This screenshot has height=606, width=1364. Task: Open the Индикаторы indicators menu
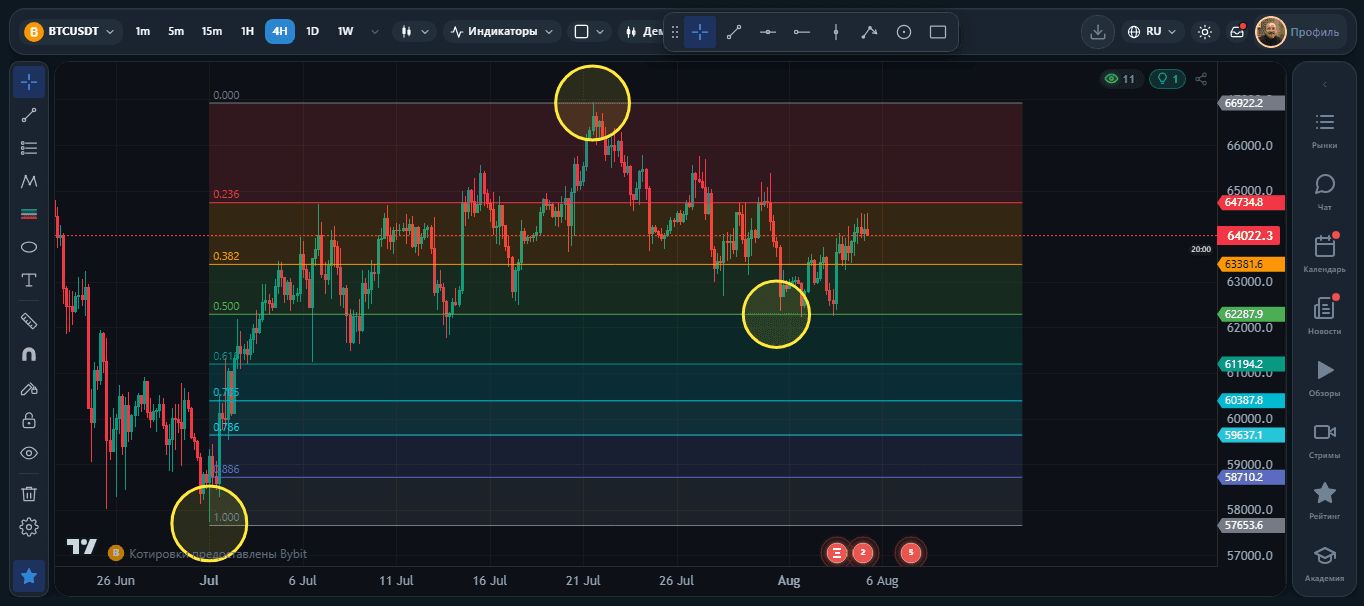(x=503, y=32)
